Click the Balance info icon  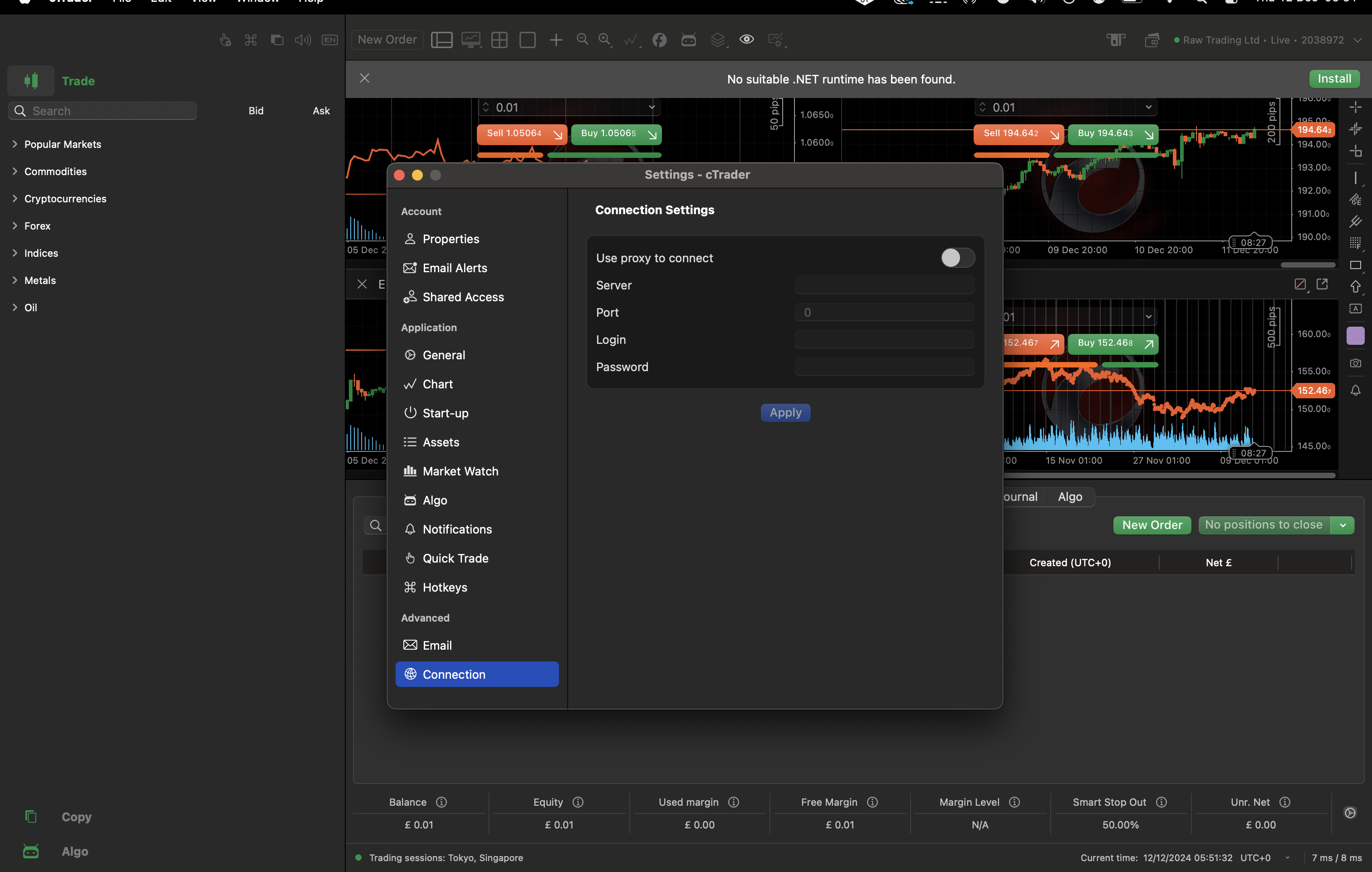coord(441,802)
